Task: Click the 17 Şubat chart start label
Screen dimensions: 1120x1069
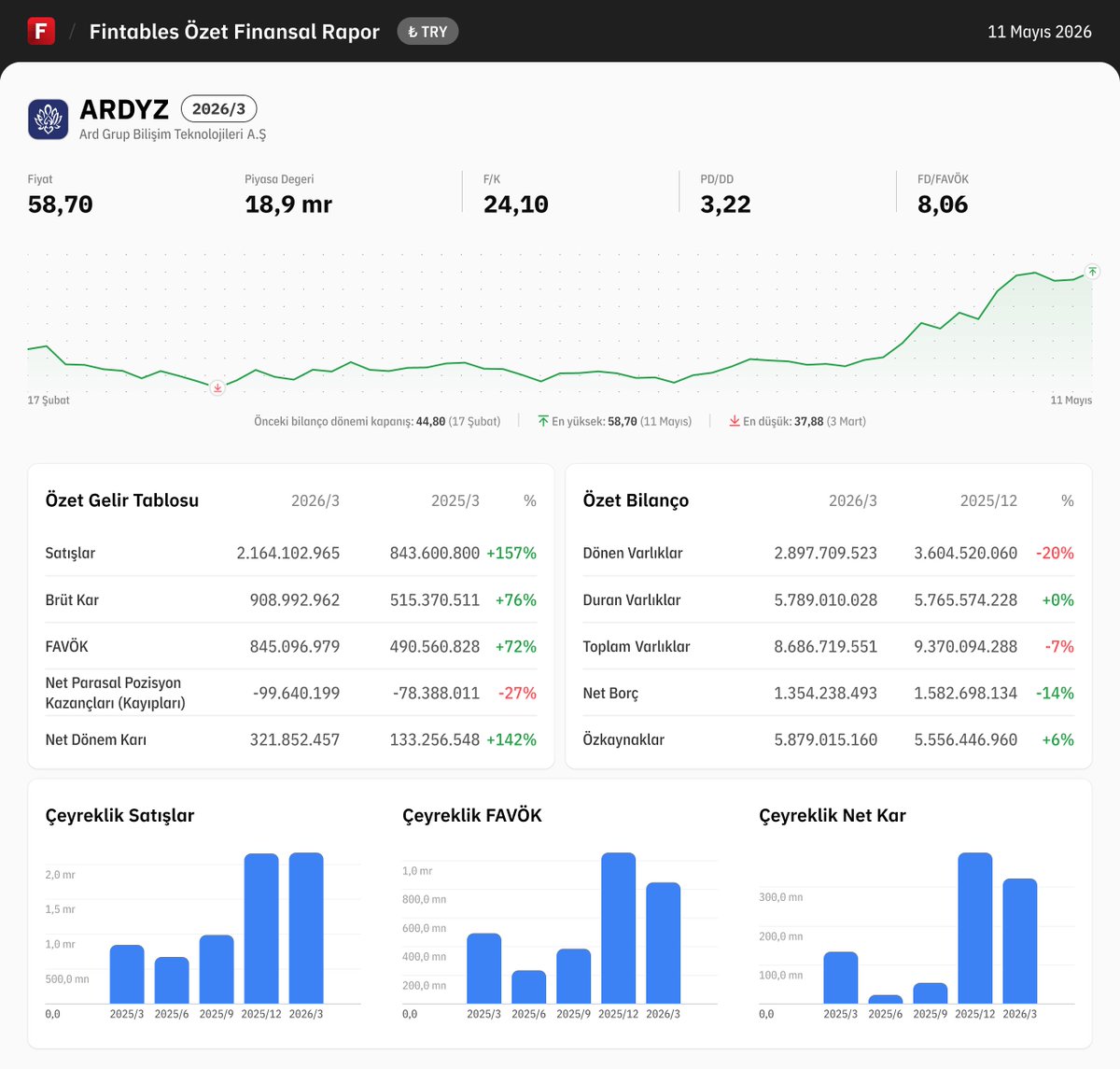Action: click(49, 401)
